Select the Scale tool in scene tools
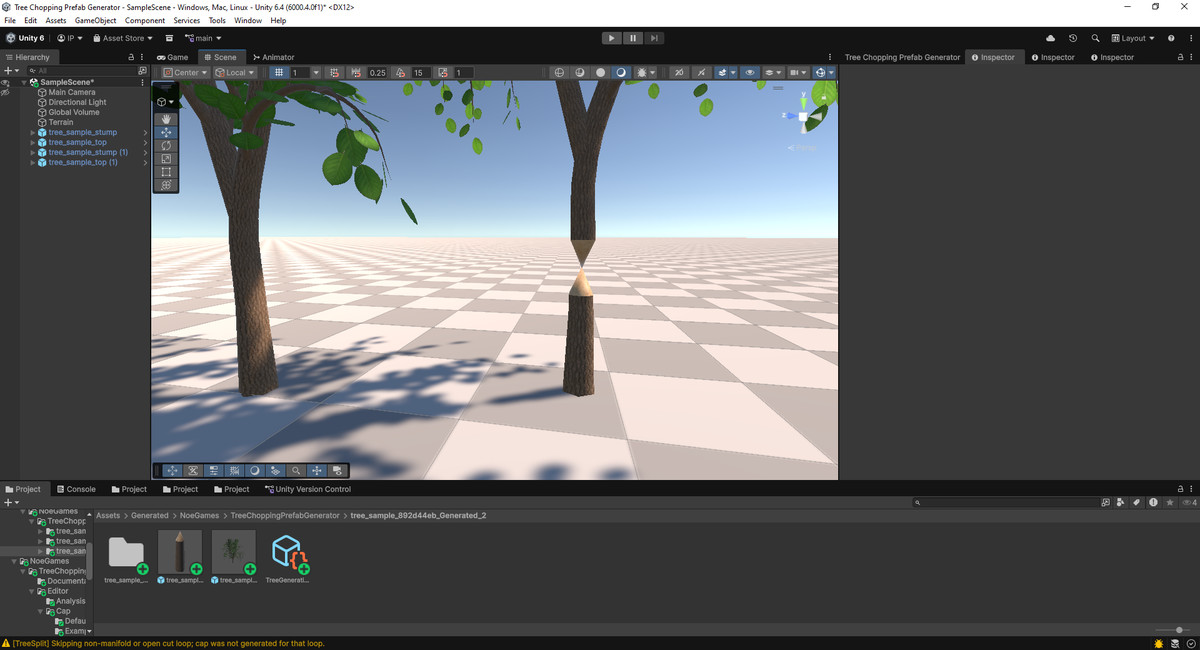1200x650 pixels. pos(166,158)
